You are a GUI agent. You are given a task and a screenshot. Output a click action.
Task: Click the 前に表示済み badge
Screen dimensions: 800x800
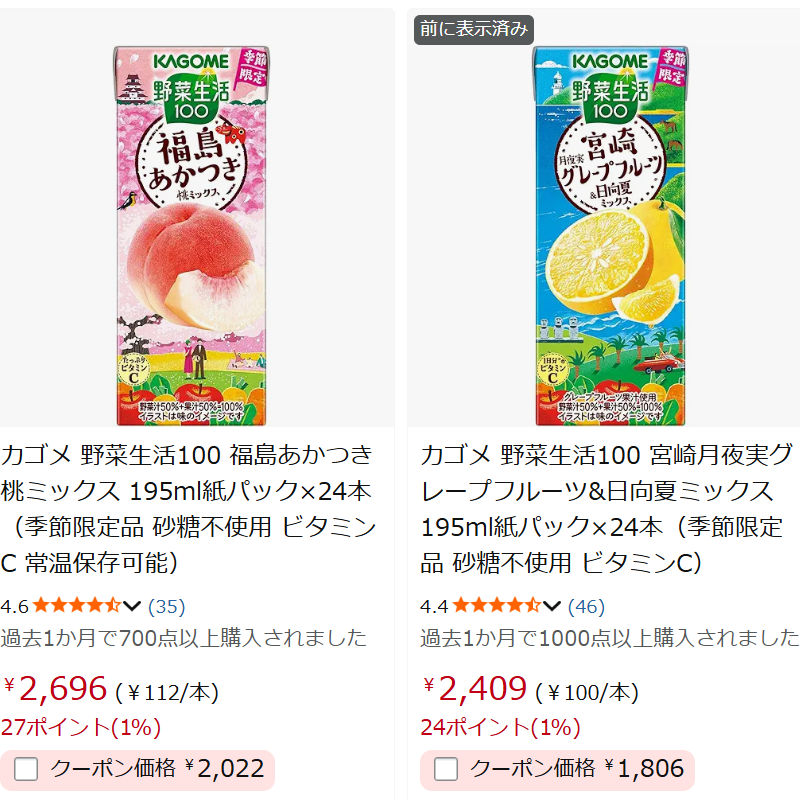click(474, 30)
